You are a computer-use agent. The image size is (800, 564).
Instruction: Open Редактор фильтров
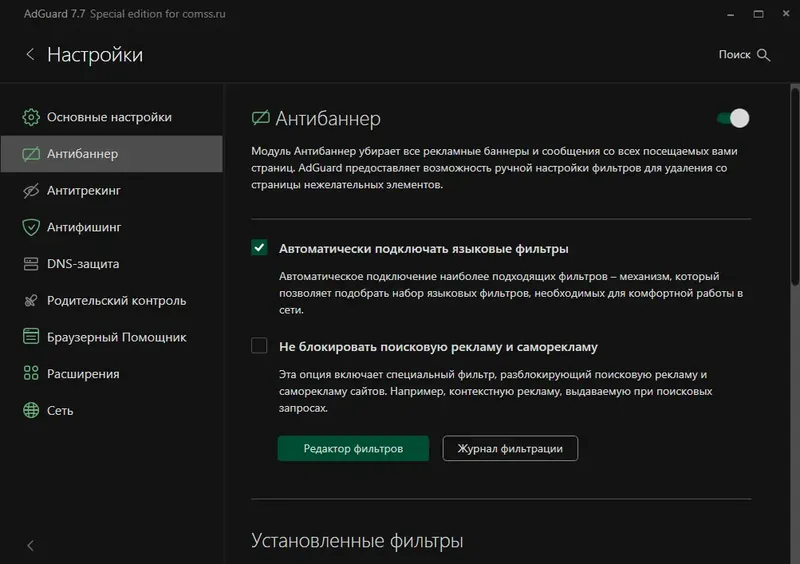click(x=353, y=449)
